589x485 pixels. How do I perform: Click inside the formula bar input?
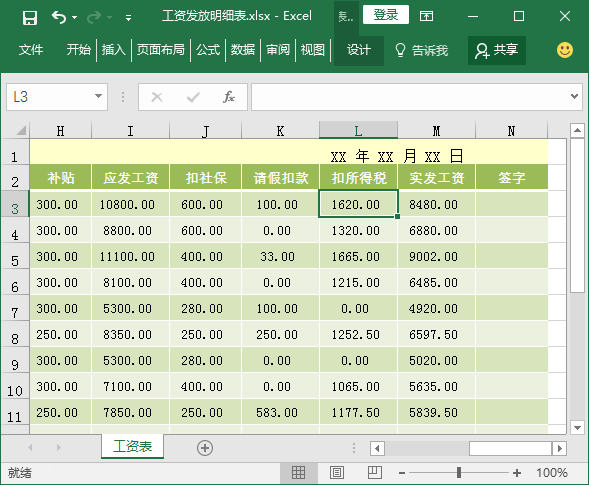pyautogui.click(x=409, y=97)
